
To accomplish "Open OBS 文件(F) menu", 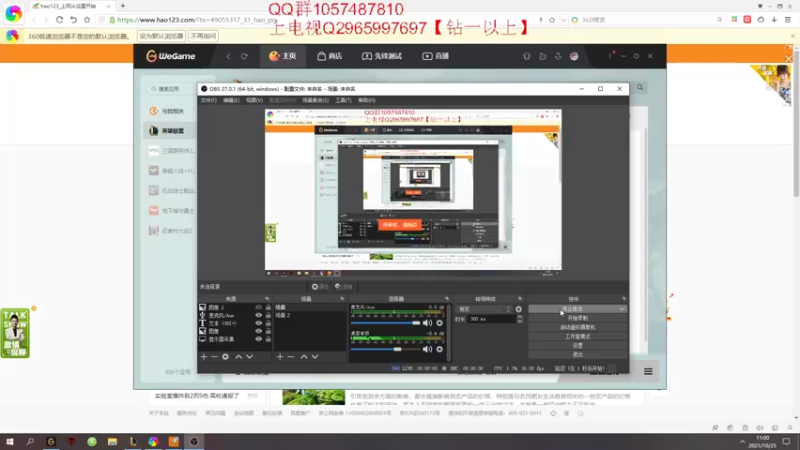I will [x=208, y=100].
